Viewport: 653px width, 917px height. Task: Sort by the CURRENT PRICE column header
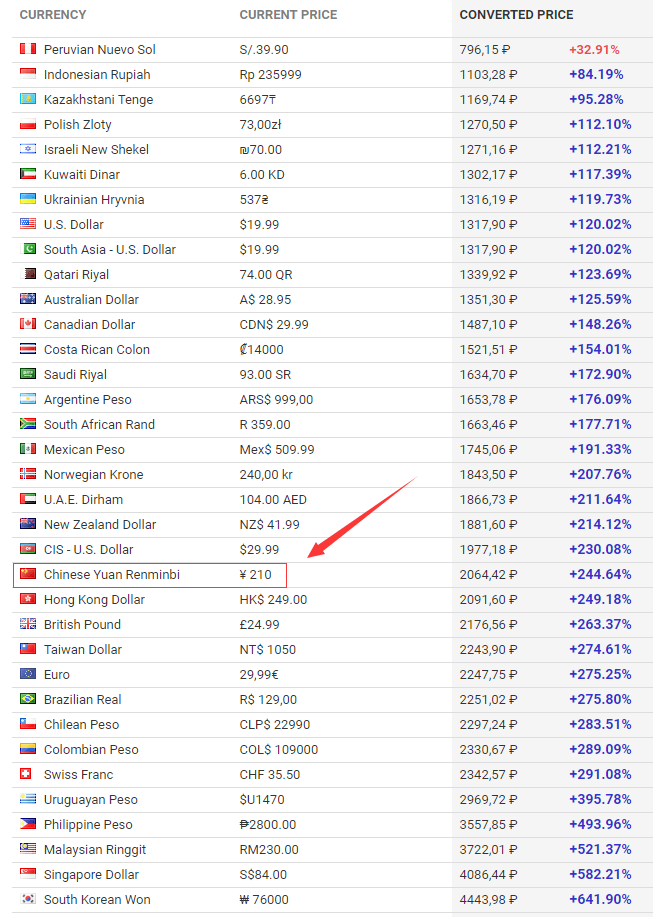click(x=288, y=15)
